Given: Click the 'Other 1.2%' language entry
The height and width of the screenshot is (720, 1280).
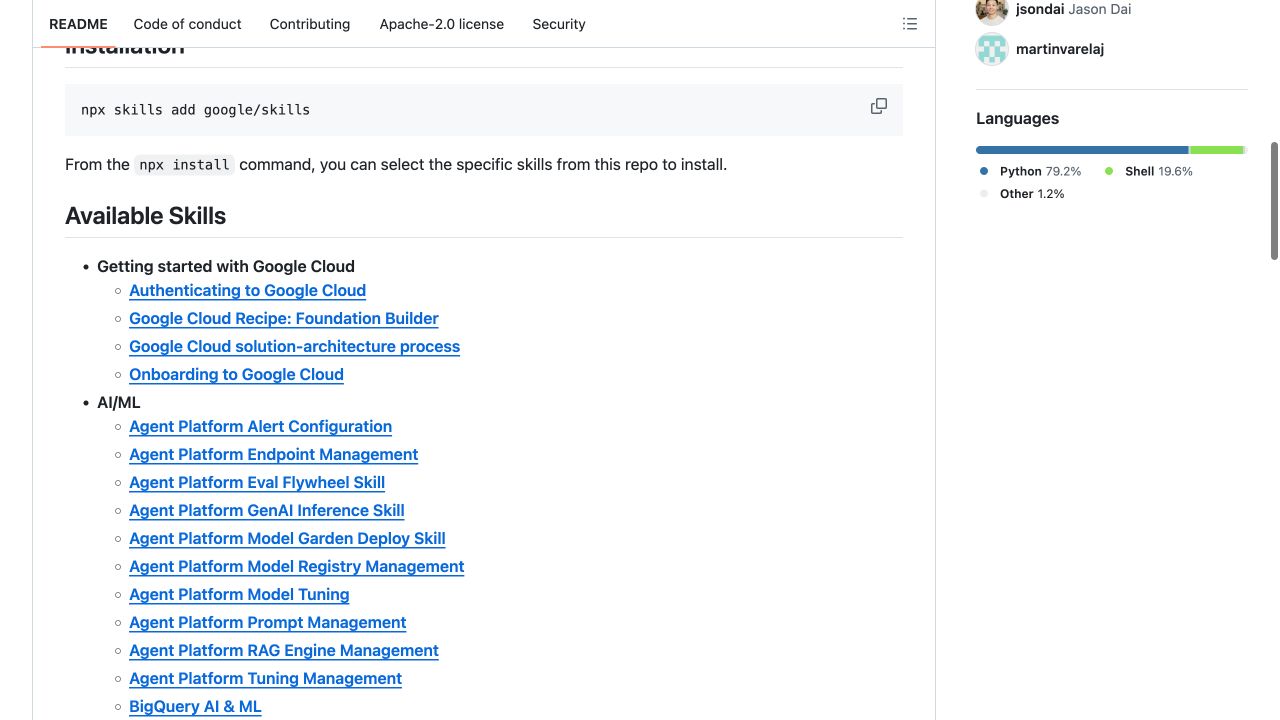Looking at the screenshot, I should coord(1023,194).
